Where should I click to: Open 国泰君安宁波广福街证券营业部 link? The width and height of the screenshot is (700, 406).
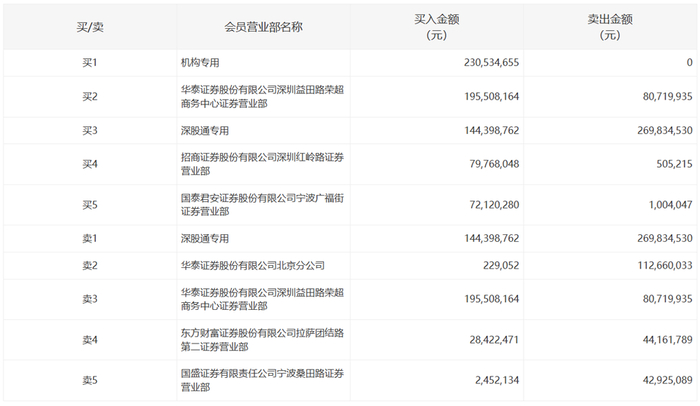[258, 204]
